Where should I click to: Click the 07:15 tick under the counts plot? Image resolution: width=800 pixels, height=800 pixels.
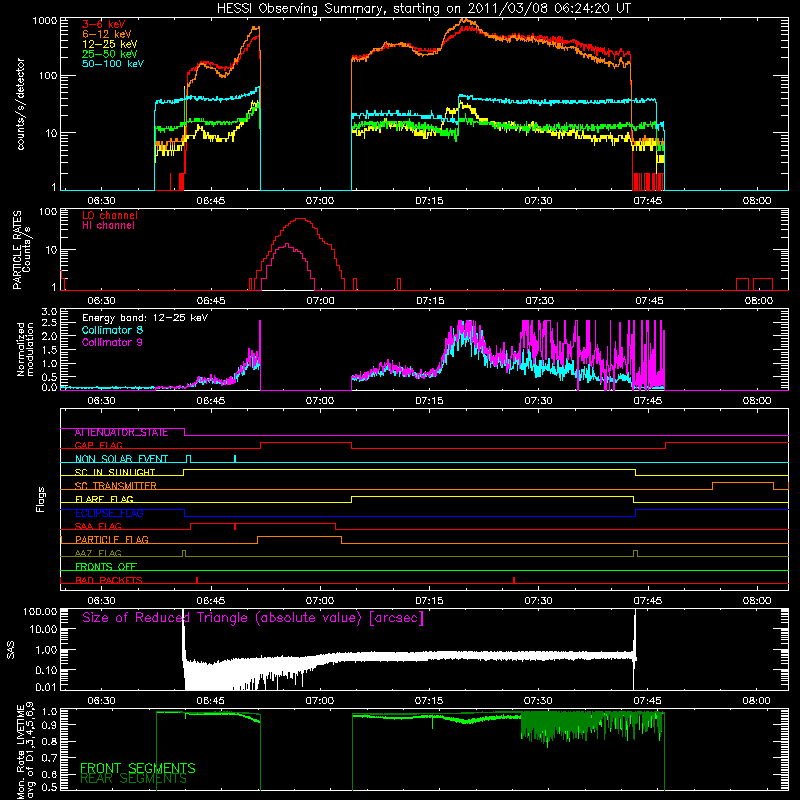429,201
